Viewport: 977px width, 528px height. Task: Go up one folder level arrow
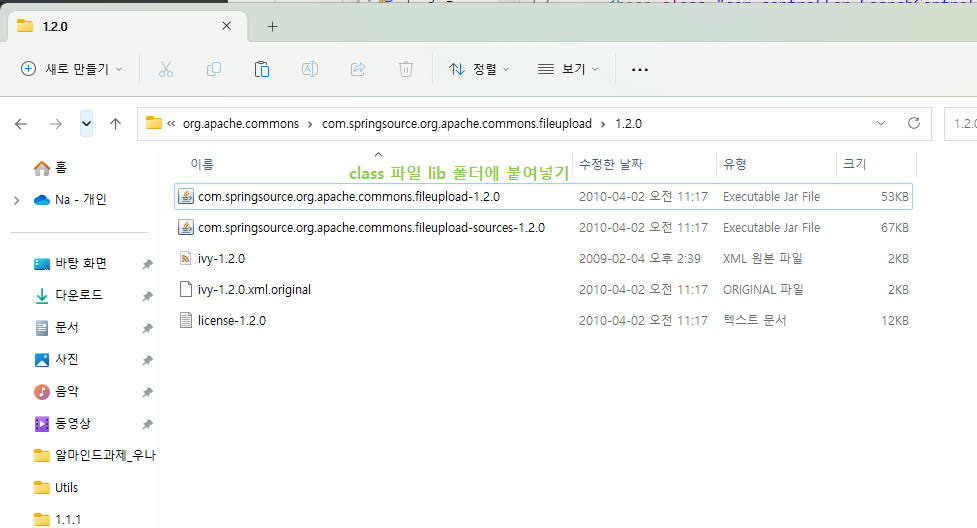pos(115,124)
